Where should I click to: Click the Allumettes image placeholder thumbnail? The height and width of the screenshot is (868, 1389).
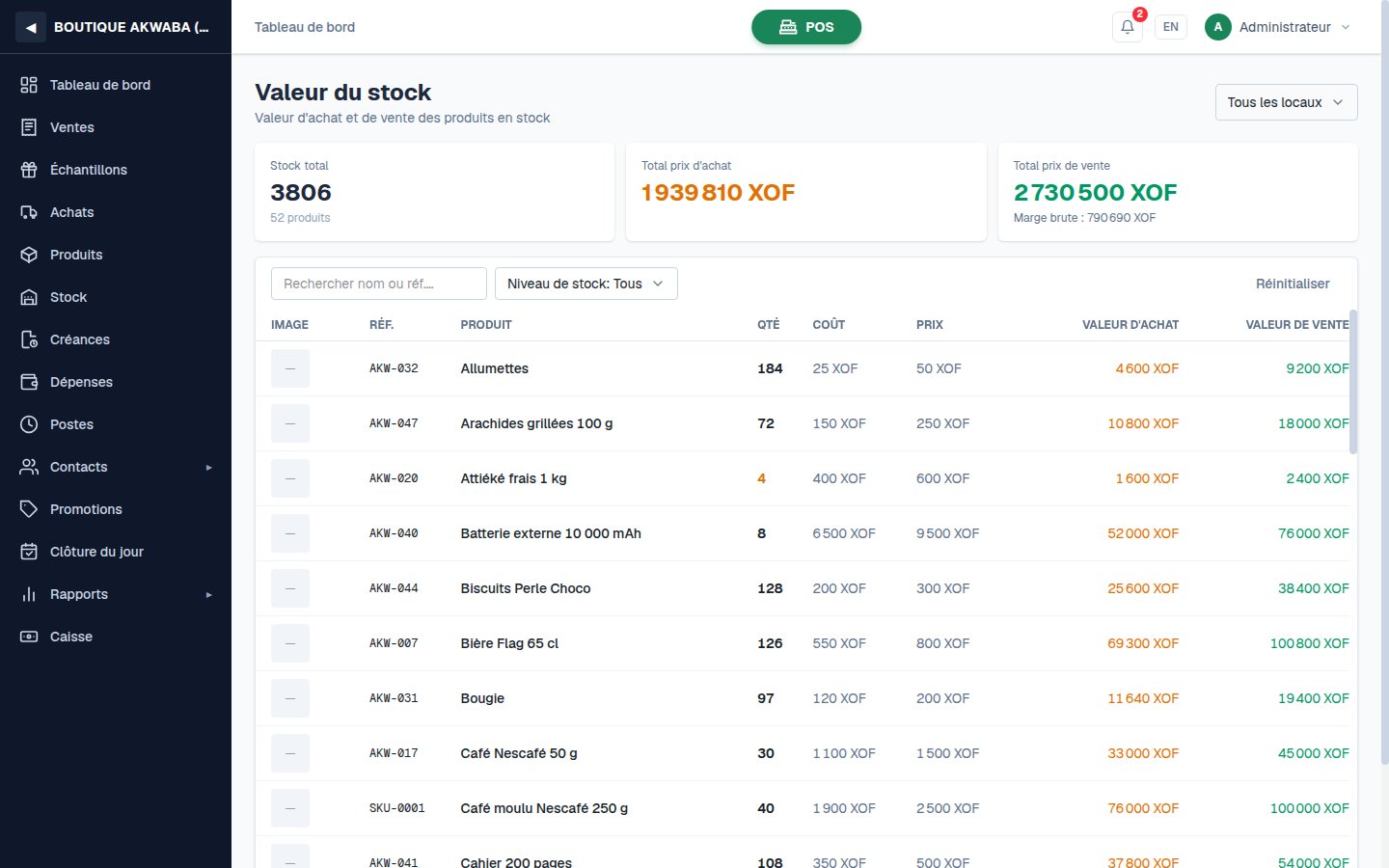tap(290, 368)
